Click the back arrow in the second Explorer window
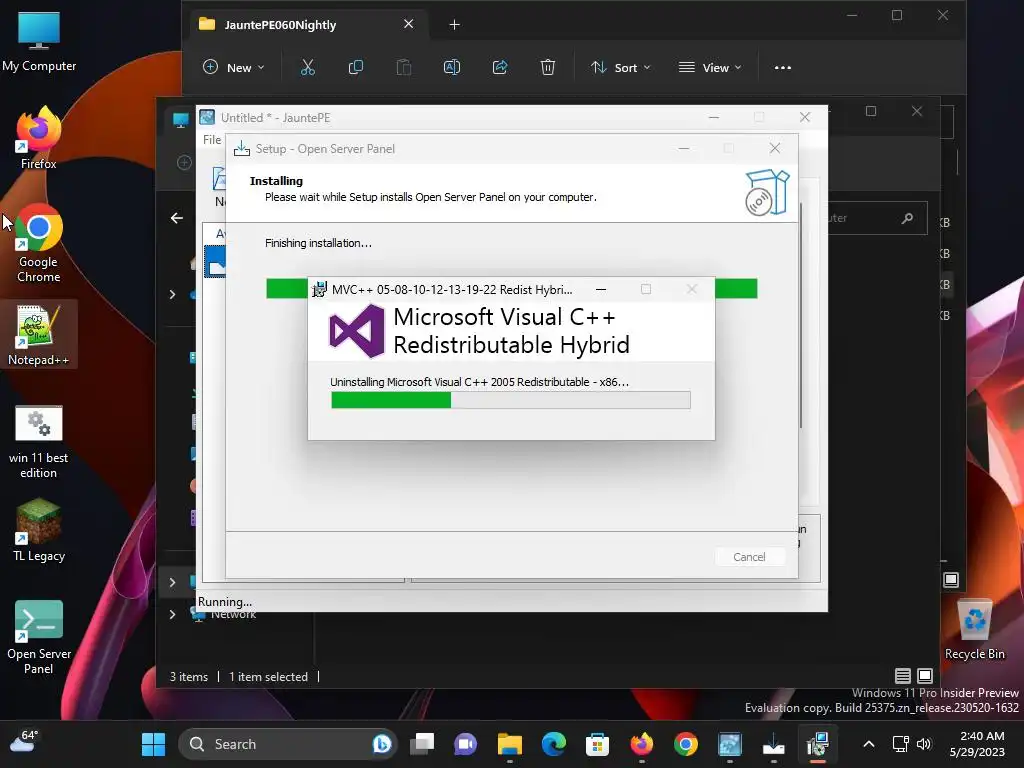 coord(177,218)
